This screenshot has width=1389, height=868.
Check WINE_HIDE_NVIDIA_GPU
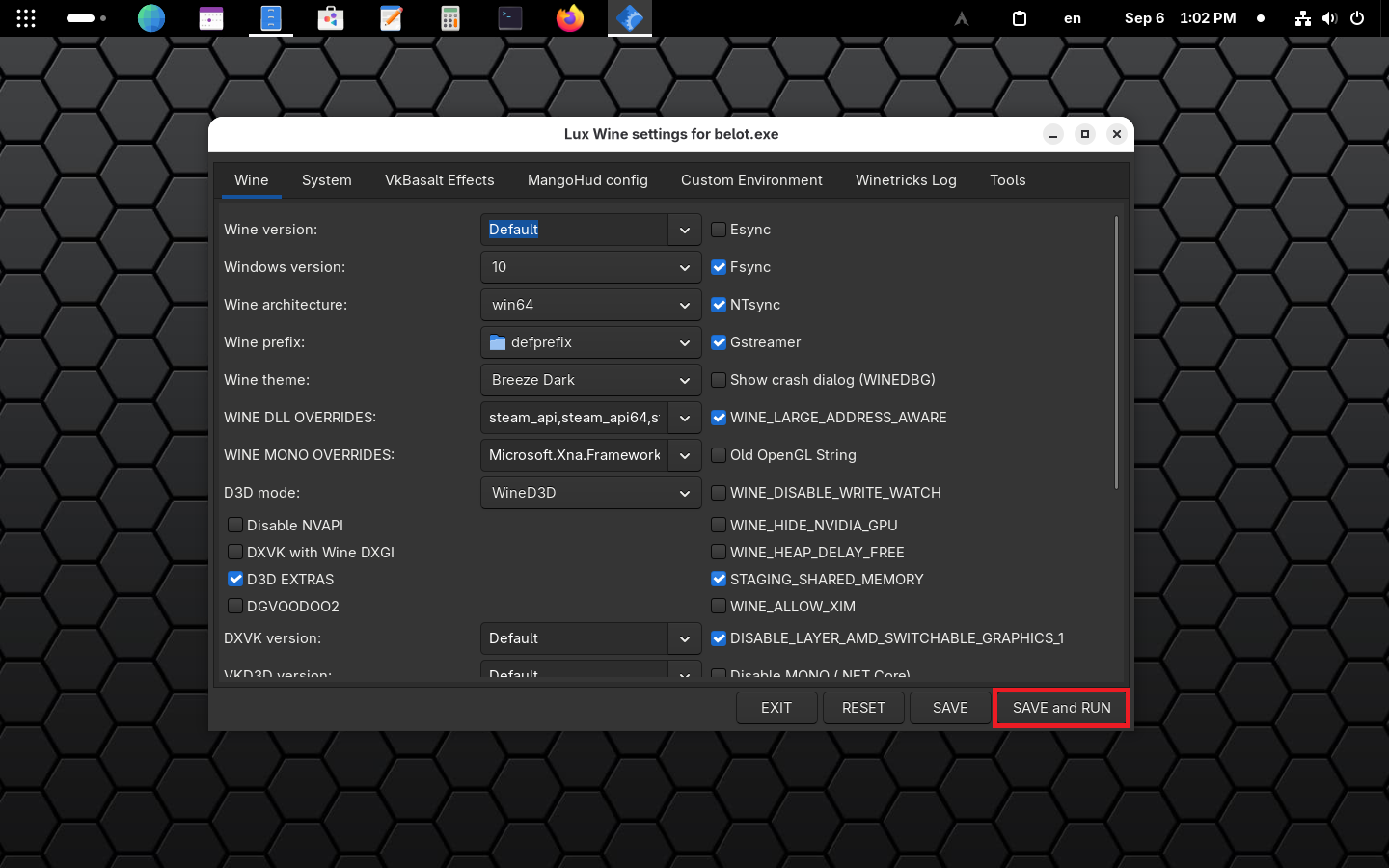[719, 526]
